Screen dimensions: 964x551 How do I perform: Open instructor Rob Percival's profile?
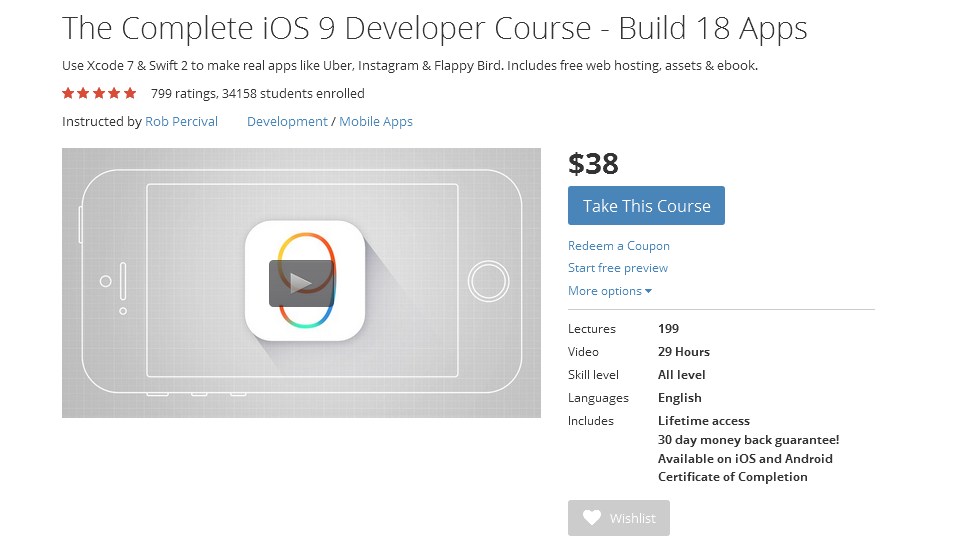pyautogui.click(x=181, y=122)
